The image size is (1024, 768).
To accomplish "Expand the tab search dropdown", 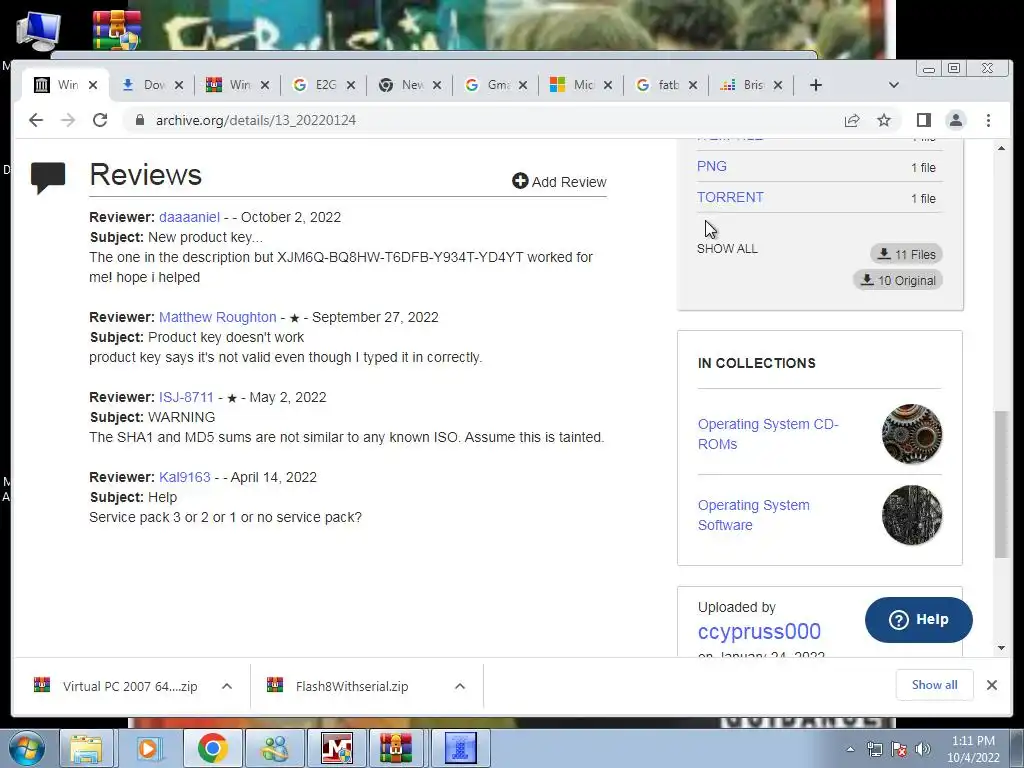I will [x=894, y=85].
